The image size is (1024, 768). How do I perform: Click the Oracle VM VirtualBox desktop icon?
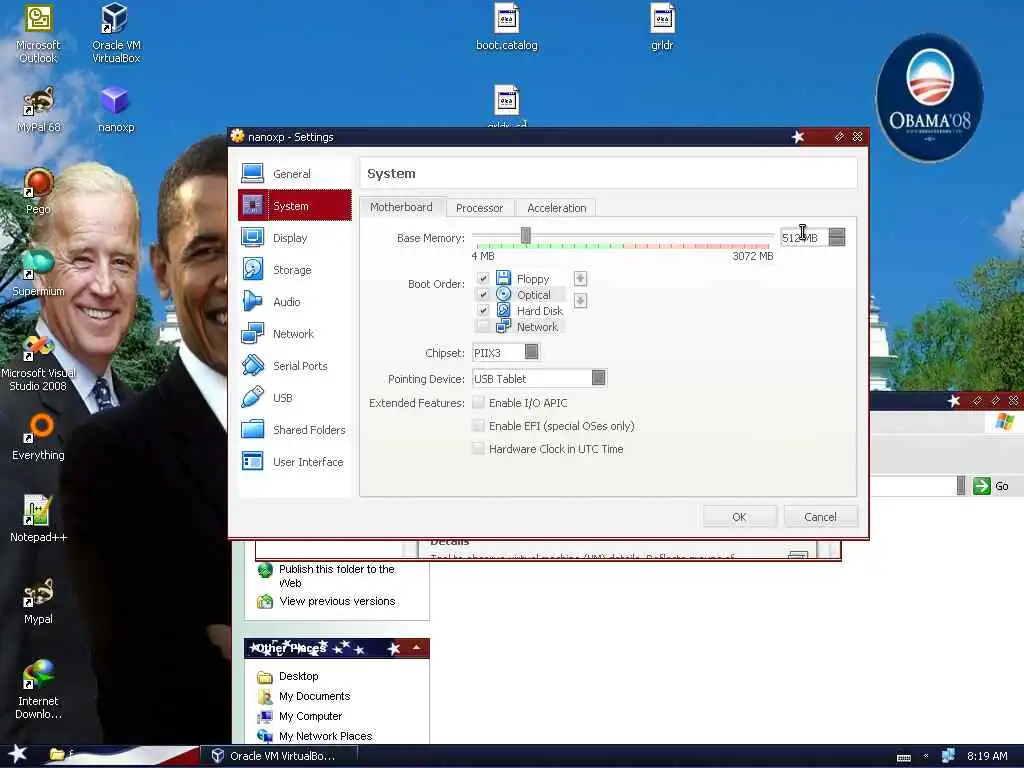pyautogui.click(x=116, y=33)
